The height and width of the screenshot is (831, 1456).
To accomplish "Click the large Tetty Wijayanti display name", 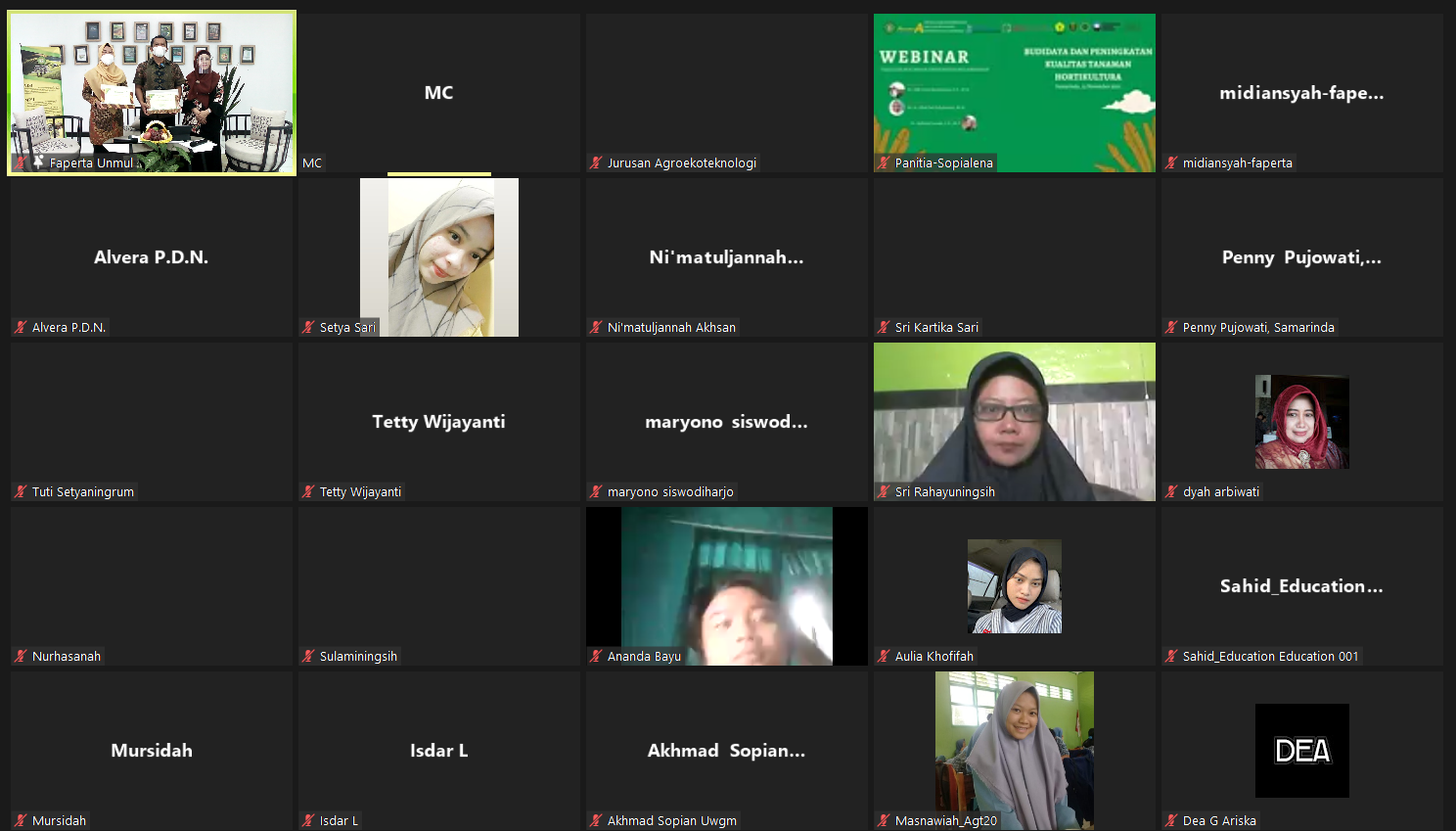I will (x=439, y=422).
